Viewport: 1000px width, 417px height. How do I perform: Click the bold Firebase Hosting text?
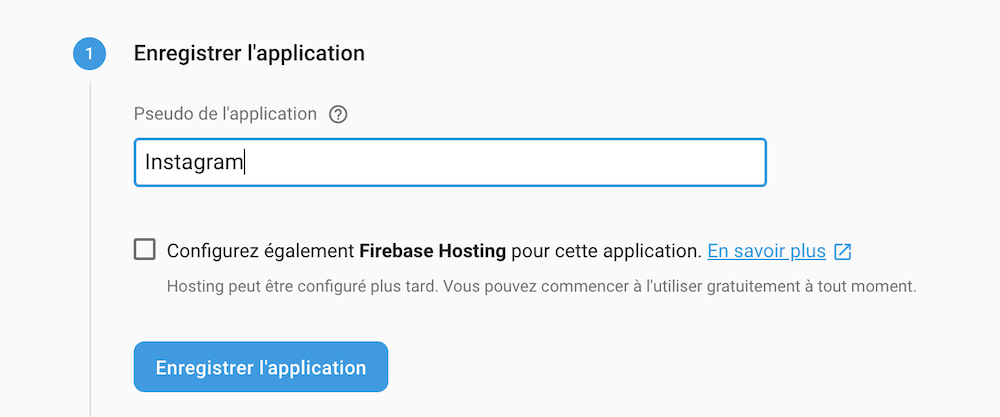click(x=432, y=251)
